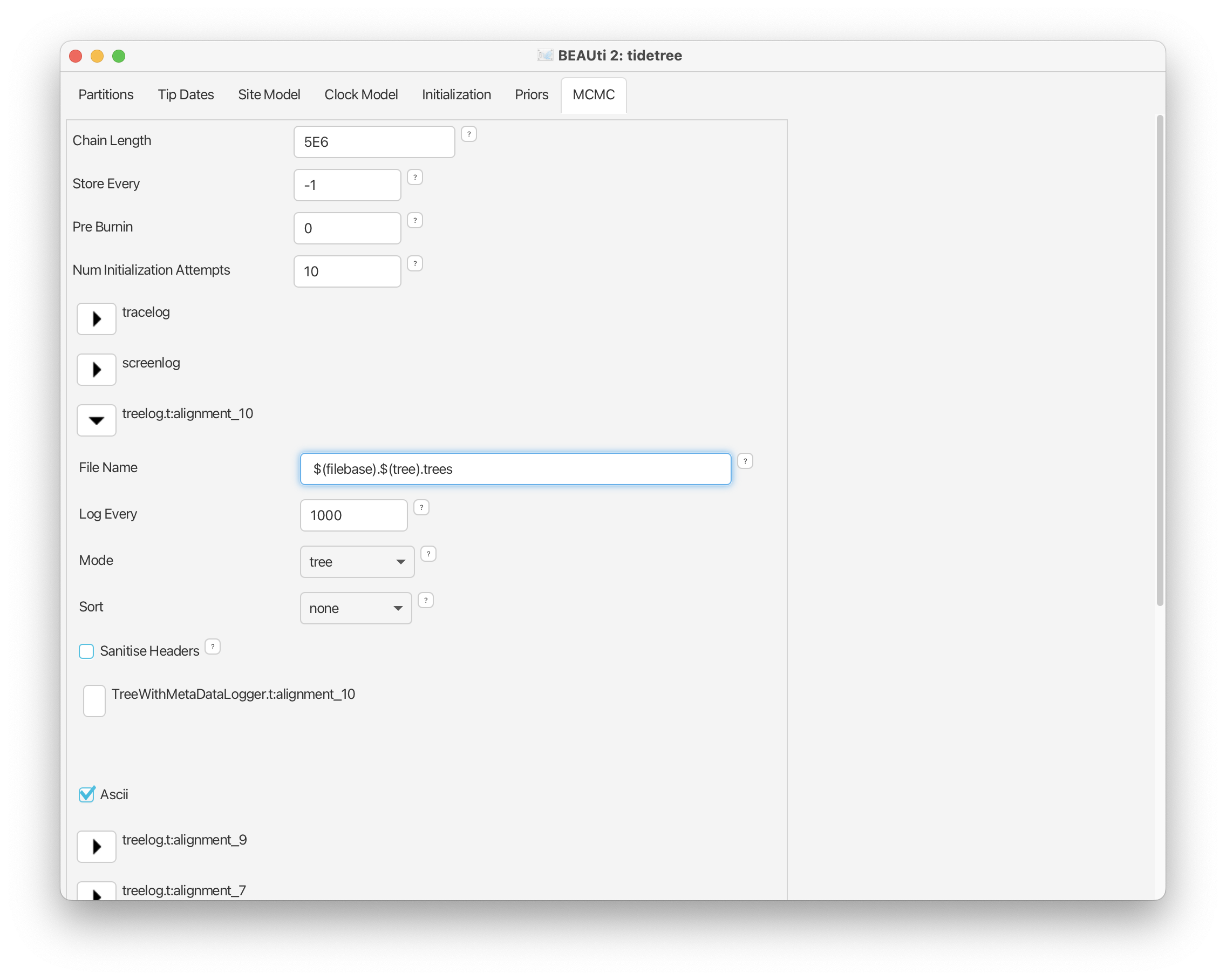This screenshot has width=1226, height=980.
Task: Open help icon next to Store Every
Action: click(415, 178)
